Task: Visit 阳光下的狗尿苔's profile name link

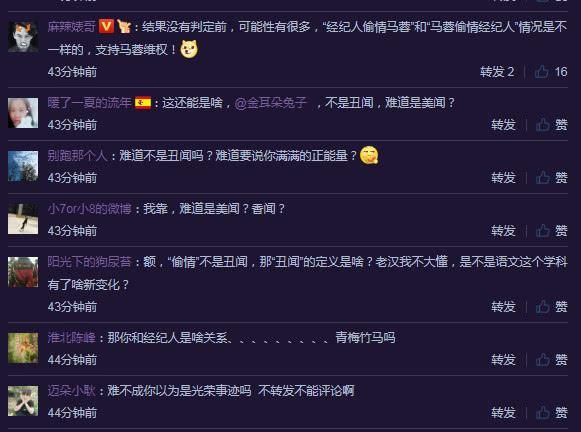Action: point(89,262)
